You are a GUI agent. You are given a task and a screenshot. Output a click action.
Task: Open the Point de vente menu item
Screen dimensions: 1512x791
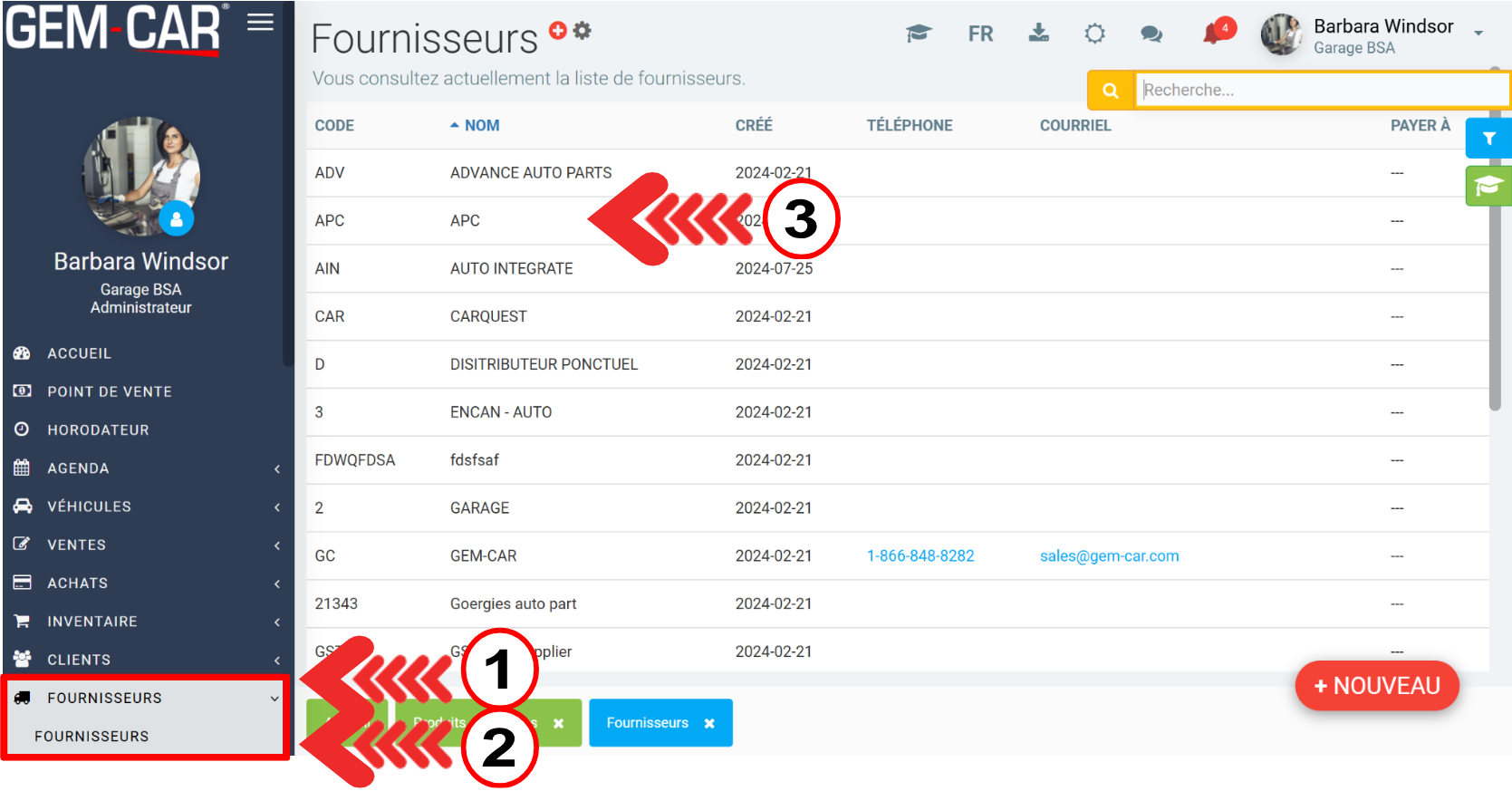(x=109, y=391)
